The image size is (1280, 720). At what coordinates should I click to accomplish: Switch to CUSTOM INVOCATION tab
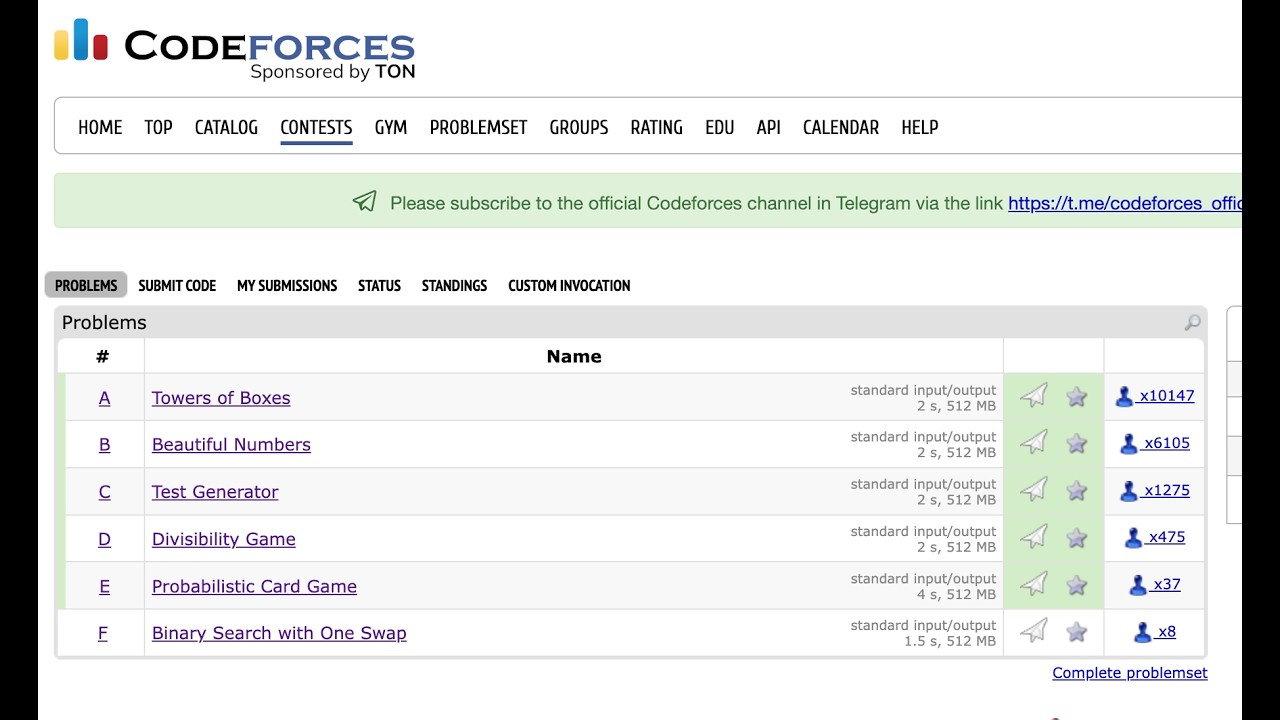(569, 285)
